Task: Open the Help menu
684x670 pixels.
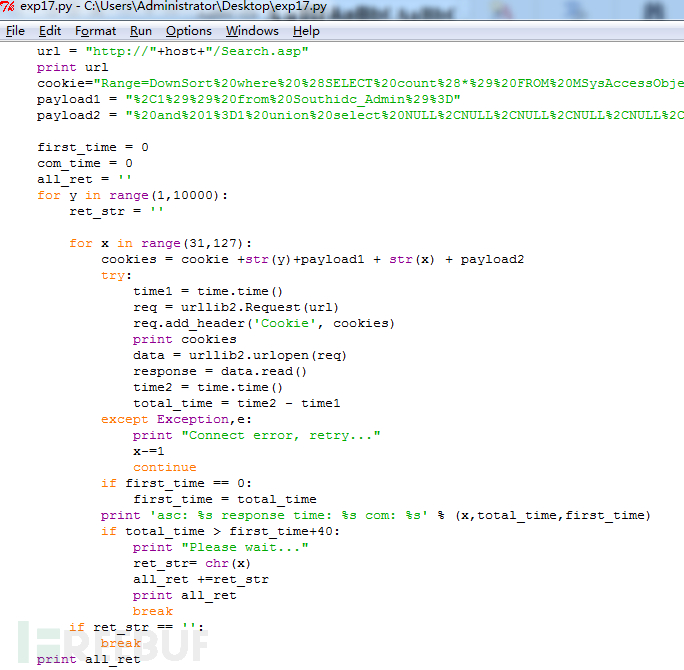Action: [x=306, y=31]
